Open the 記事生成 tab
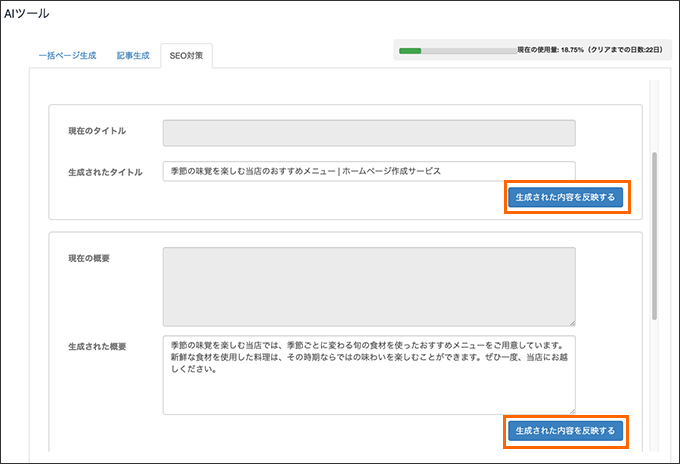The width and height of the screenshot is (680, 464). point(133,56)
